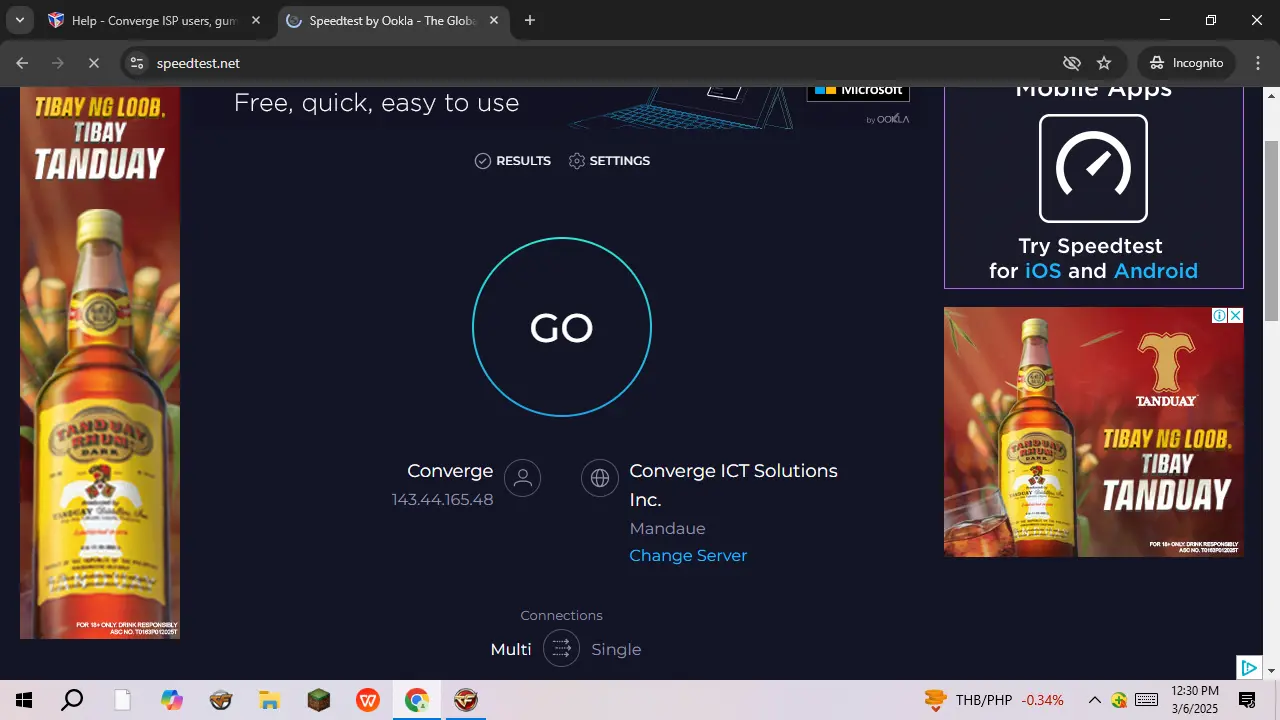Select the Single connections option

tap(616, 650)
